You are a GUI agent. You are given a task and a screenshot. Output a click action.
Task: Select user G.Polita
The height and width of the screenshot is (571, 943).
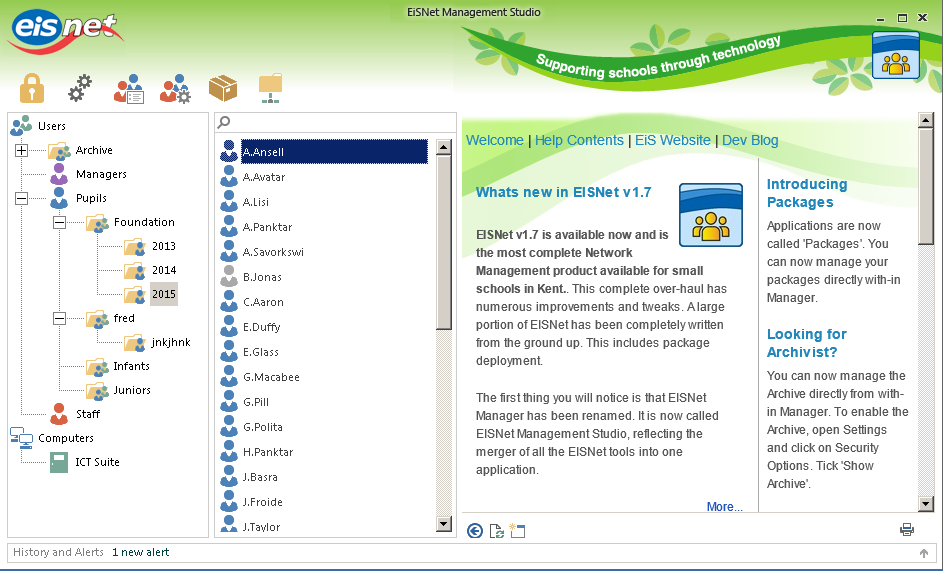pyautogui.click(x=263, y=427)
